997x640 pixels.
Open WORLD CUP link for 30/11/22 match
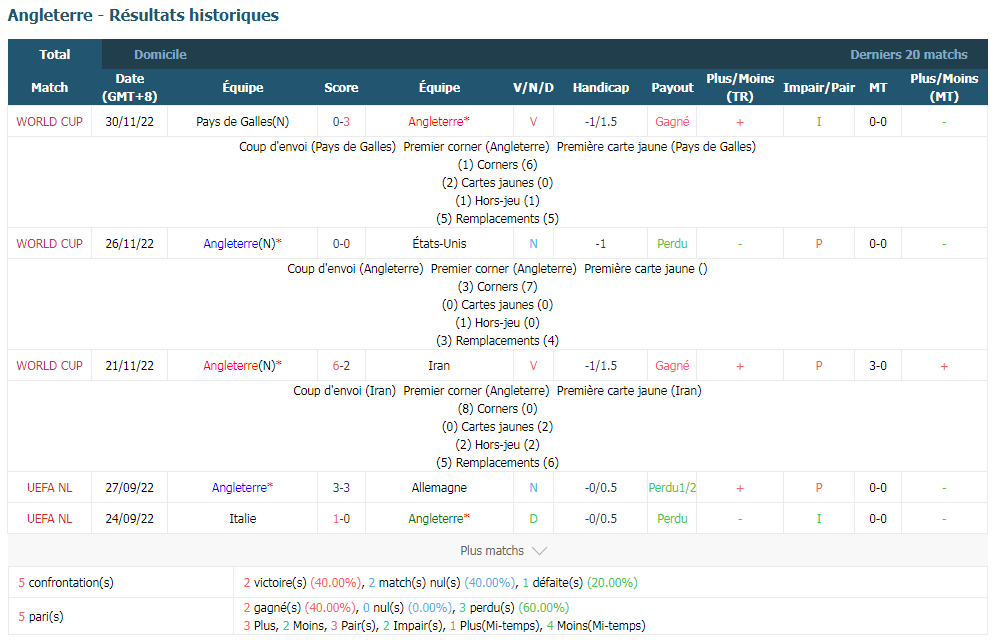50,122
